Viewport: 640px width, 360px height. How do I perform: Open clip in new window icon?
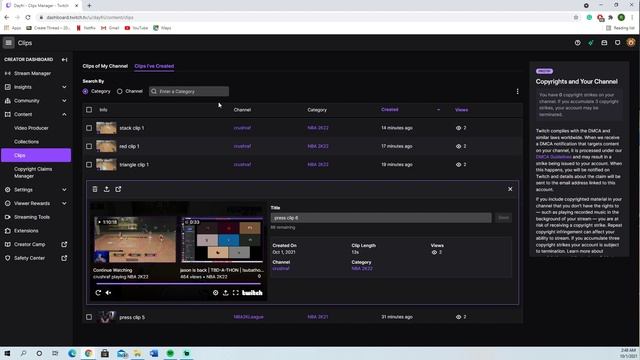118,189
